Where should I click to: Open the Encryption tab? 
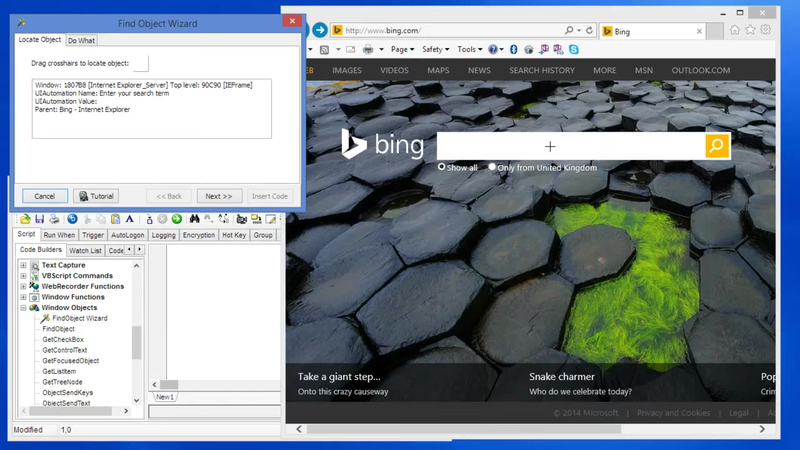[198, 235]
